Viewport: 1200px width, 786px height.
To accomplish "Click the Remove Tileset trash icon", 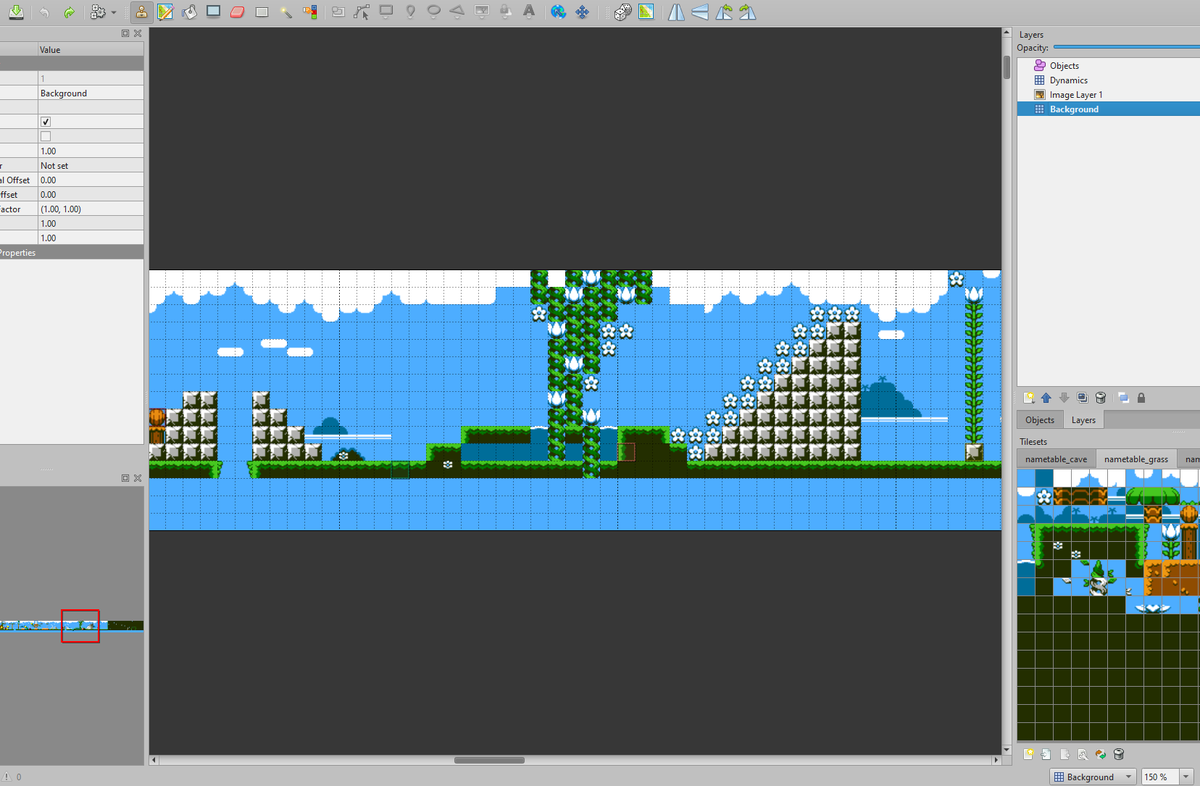I will pyautogui.click(x=1119, y=754).
